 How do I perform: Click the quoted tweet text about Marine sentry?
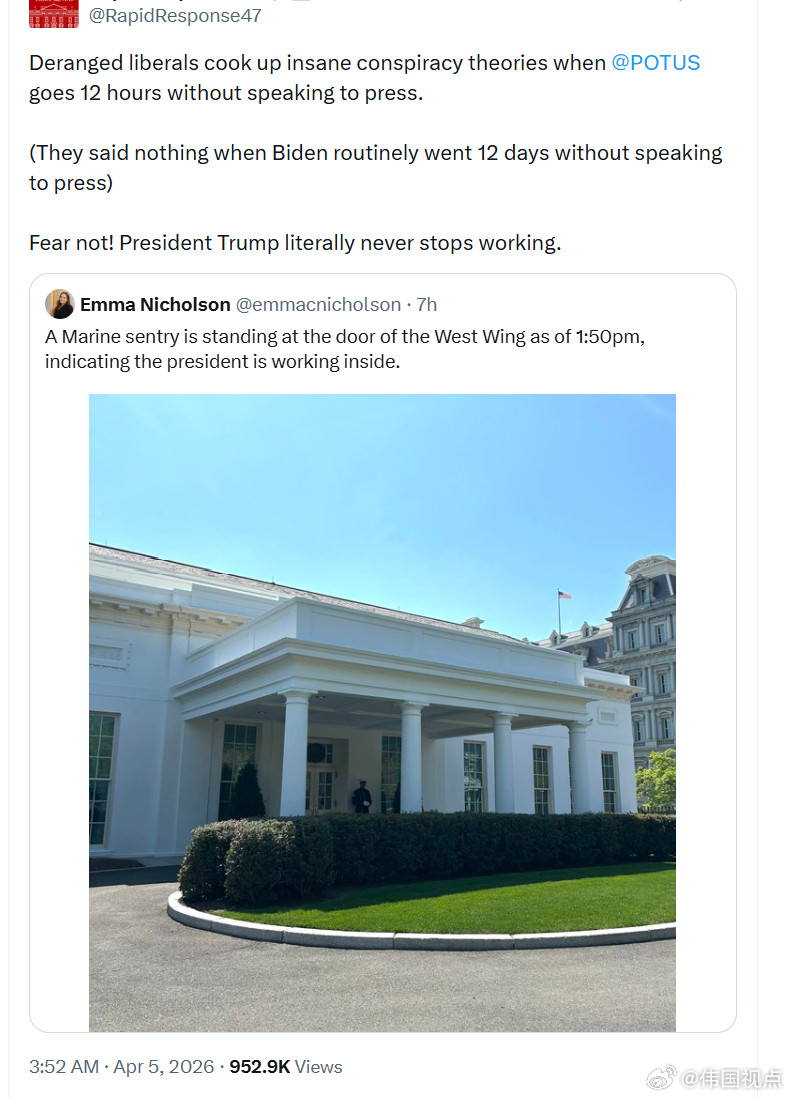click(344, 349)
